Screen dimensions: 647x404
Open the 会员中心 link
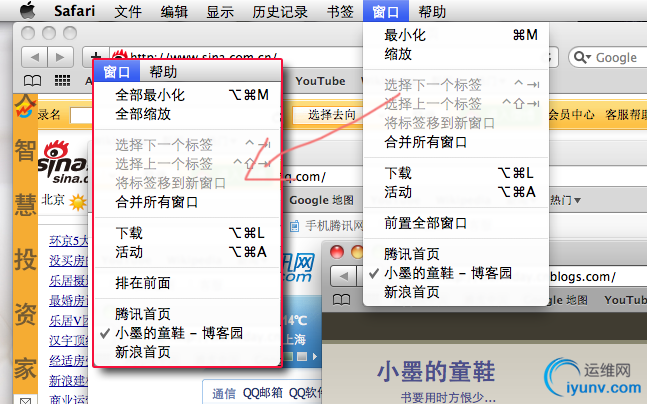tap(571, 114)
